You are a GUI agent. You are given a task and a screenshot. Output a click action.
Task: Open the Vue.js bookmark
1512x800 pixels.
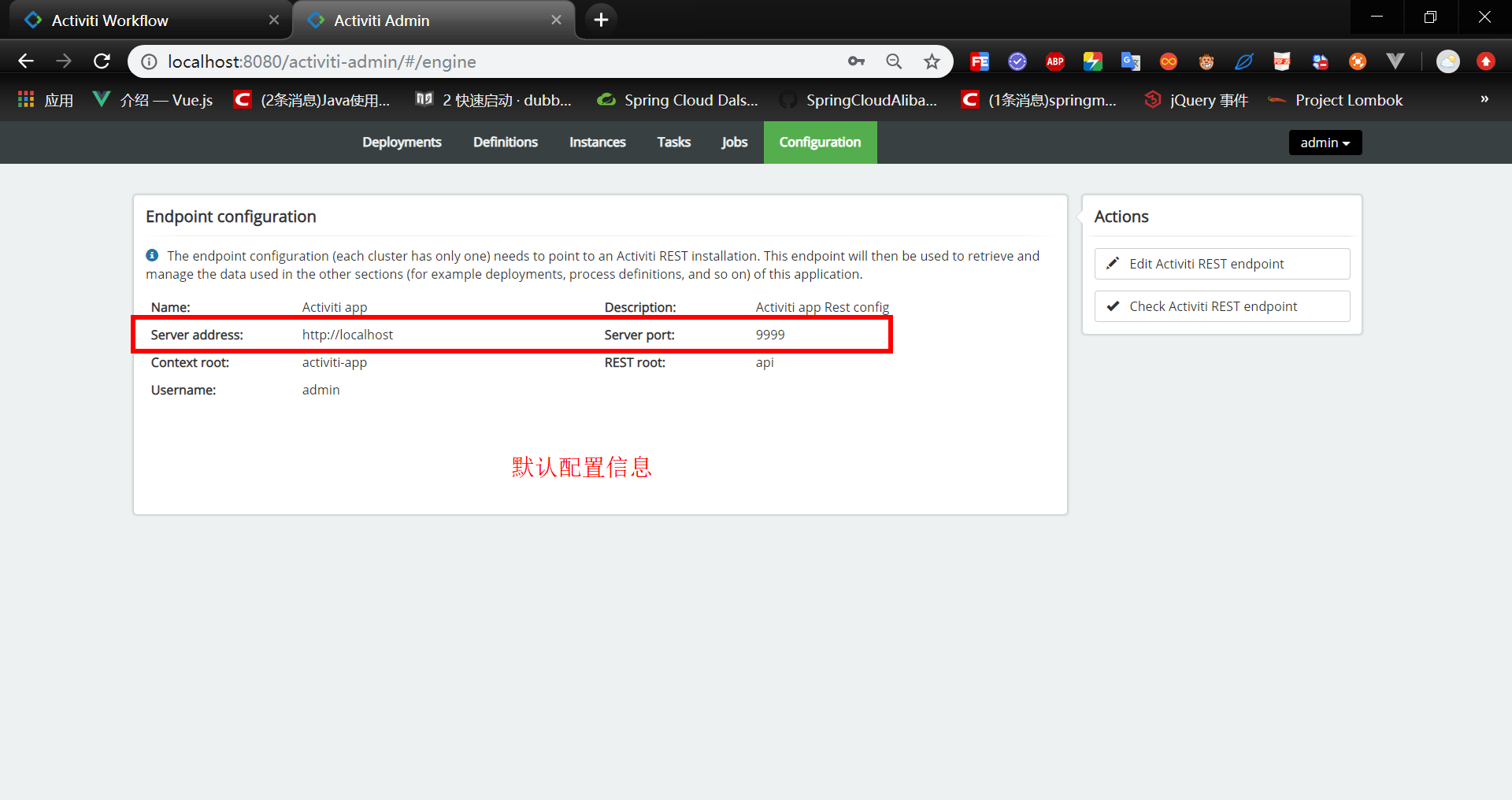point(154,100)
